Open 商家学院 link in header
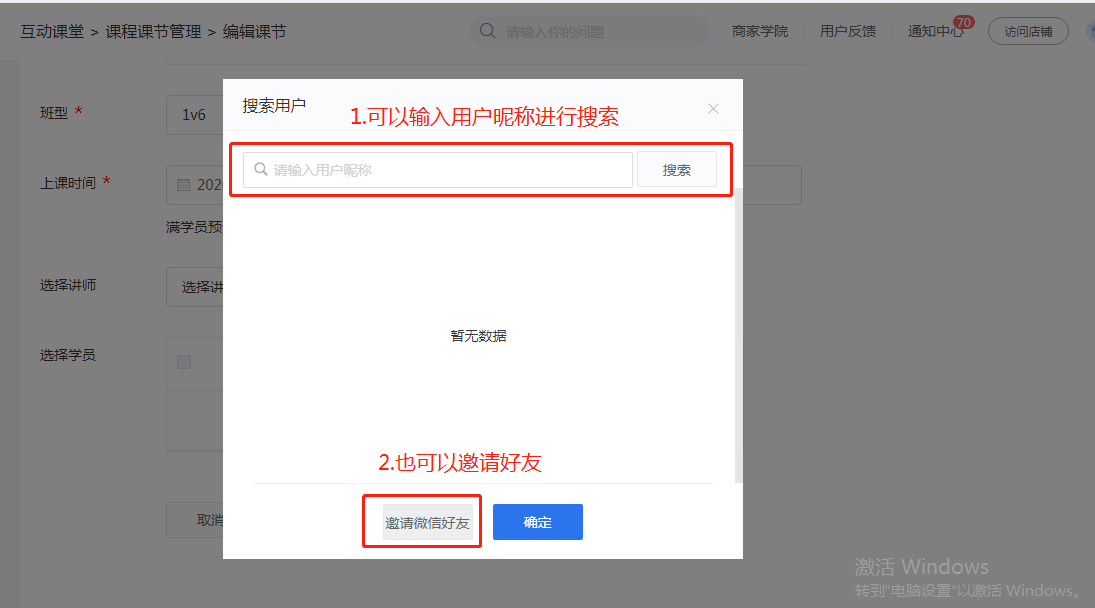This screenshot has width=1095, height=608. (760, 31)
